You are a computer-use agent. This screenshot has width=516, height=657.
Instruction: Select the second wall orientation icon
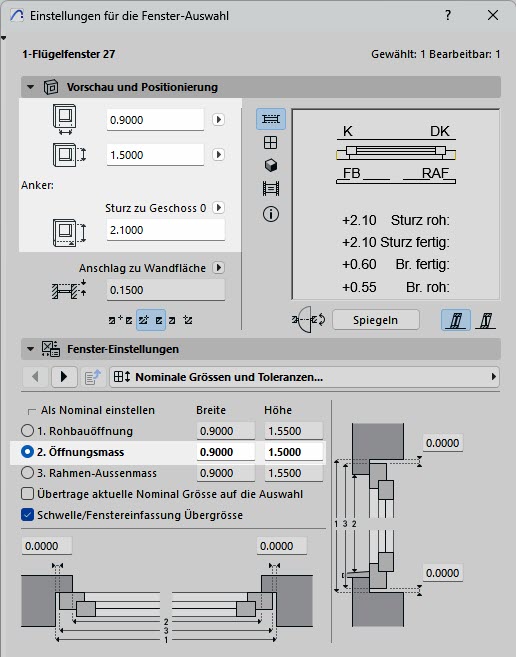tap(485, 321)
